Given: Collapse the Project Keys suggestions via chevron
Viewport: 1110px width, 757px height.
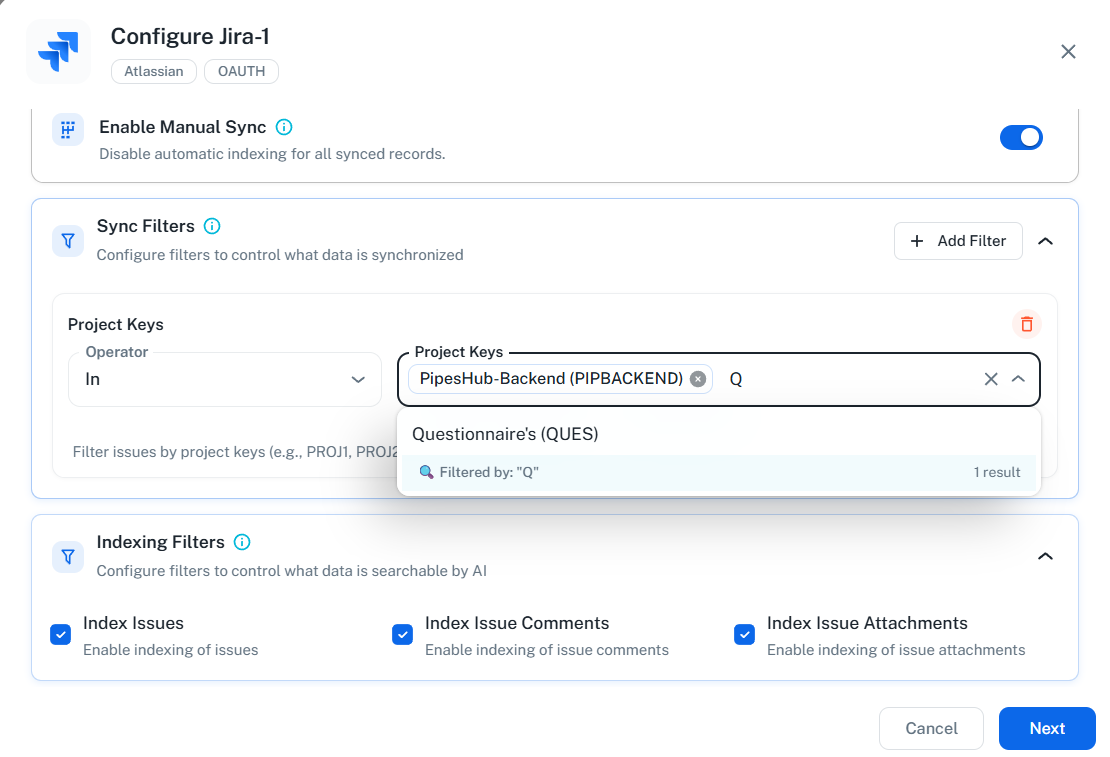Looking at the screenshot, I should click(1019, 379).
